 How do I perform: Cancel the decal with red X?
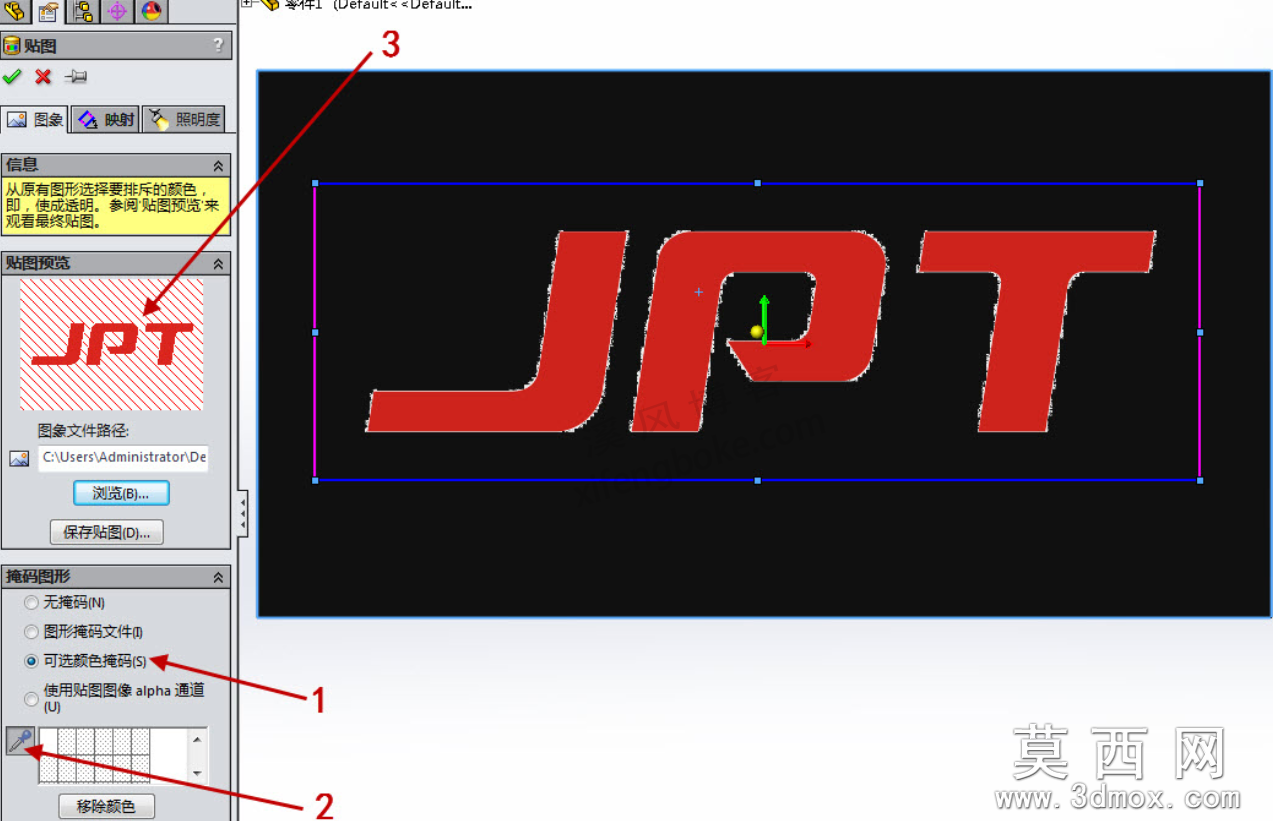pos(43,77)
